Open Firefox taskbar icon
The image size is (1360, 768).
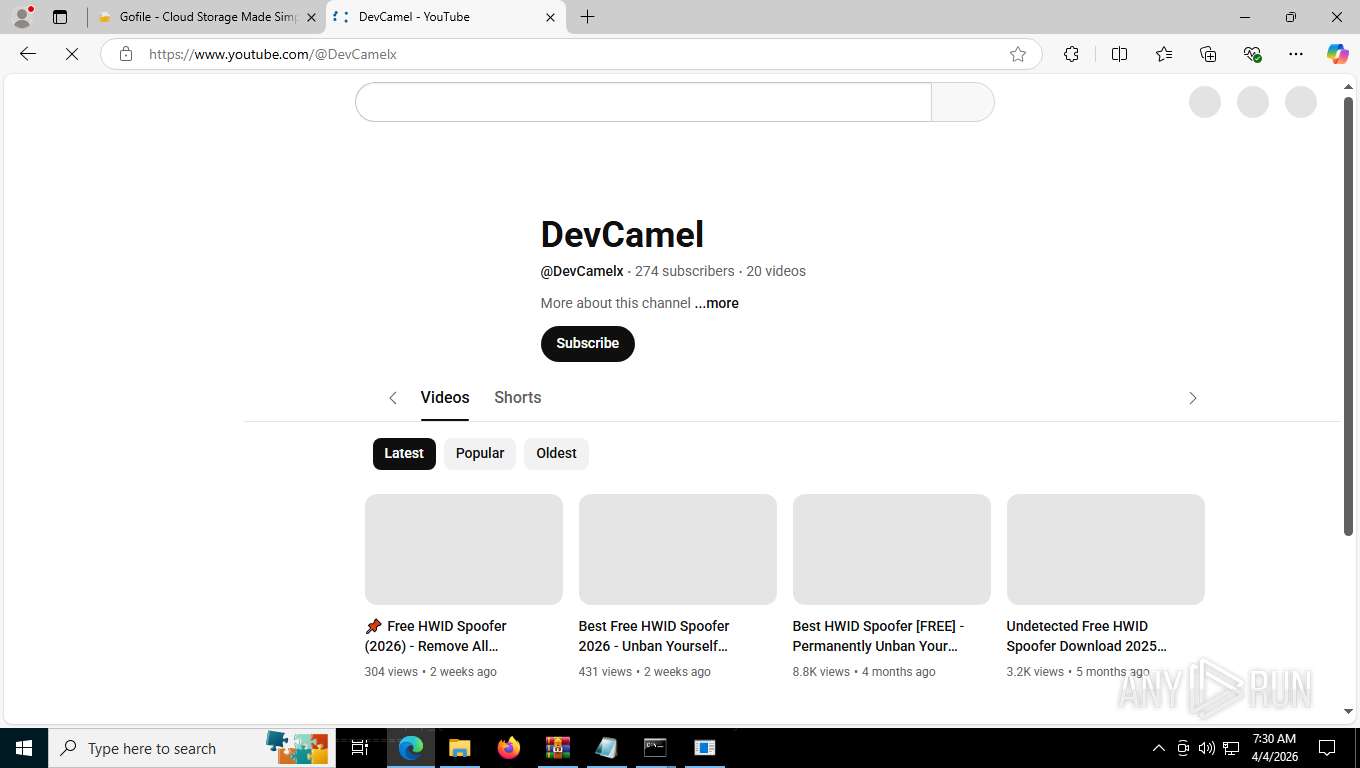pos(509,748)
